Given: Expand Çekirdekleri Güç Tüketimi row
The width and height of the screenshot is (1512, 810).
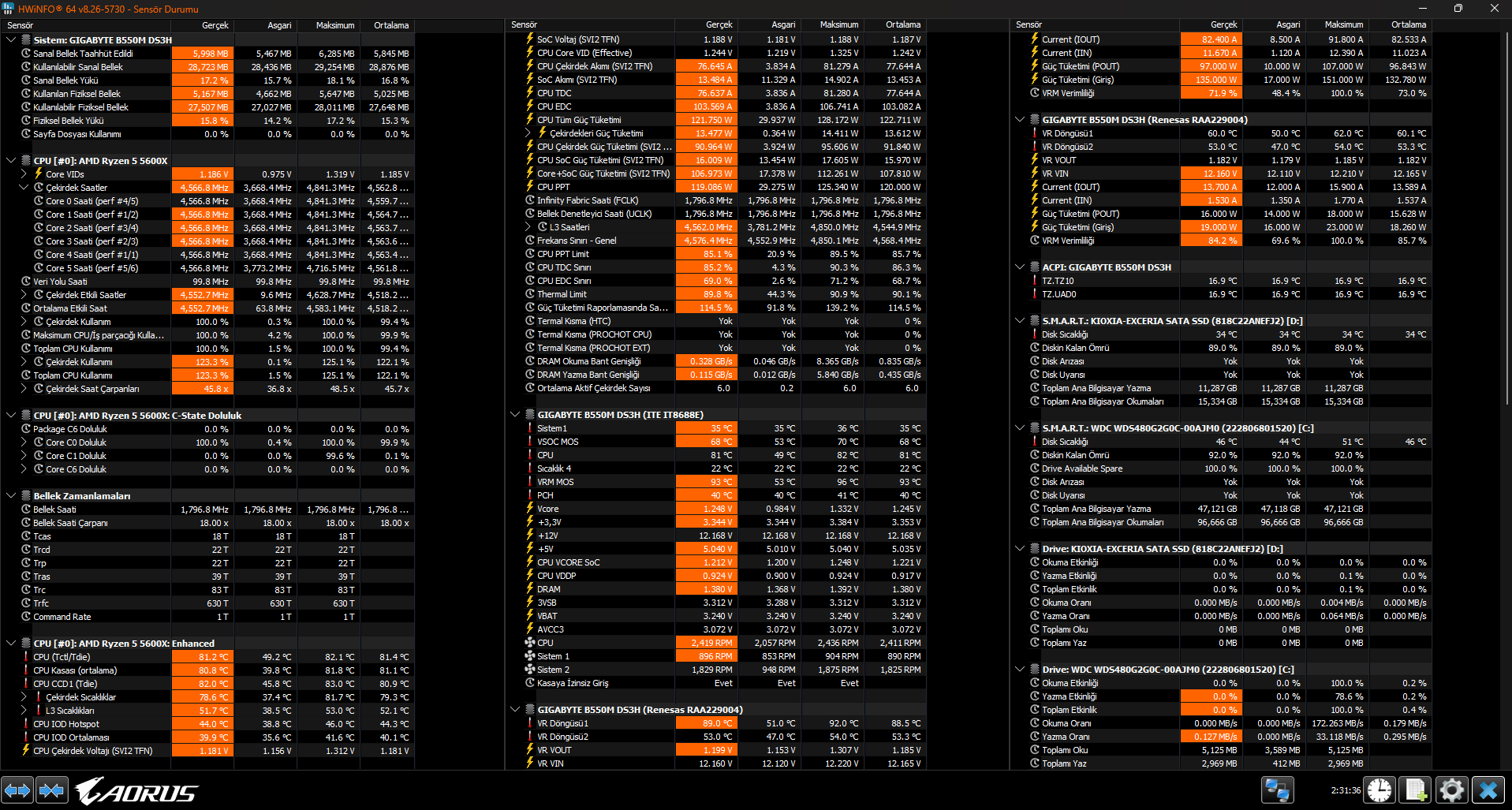Looking at the screenshot, I should point(528,133).
